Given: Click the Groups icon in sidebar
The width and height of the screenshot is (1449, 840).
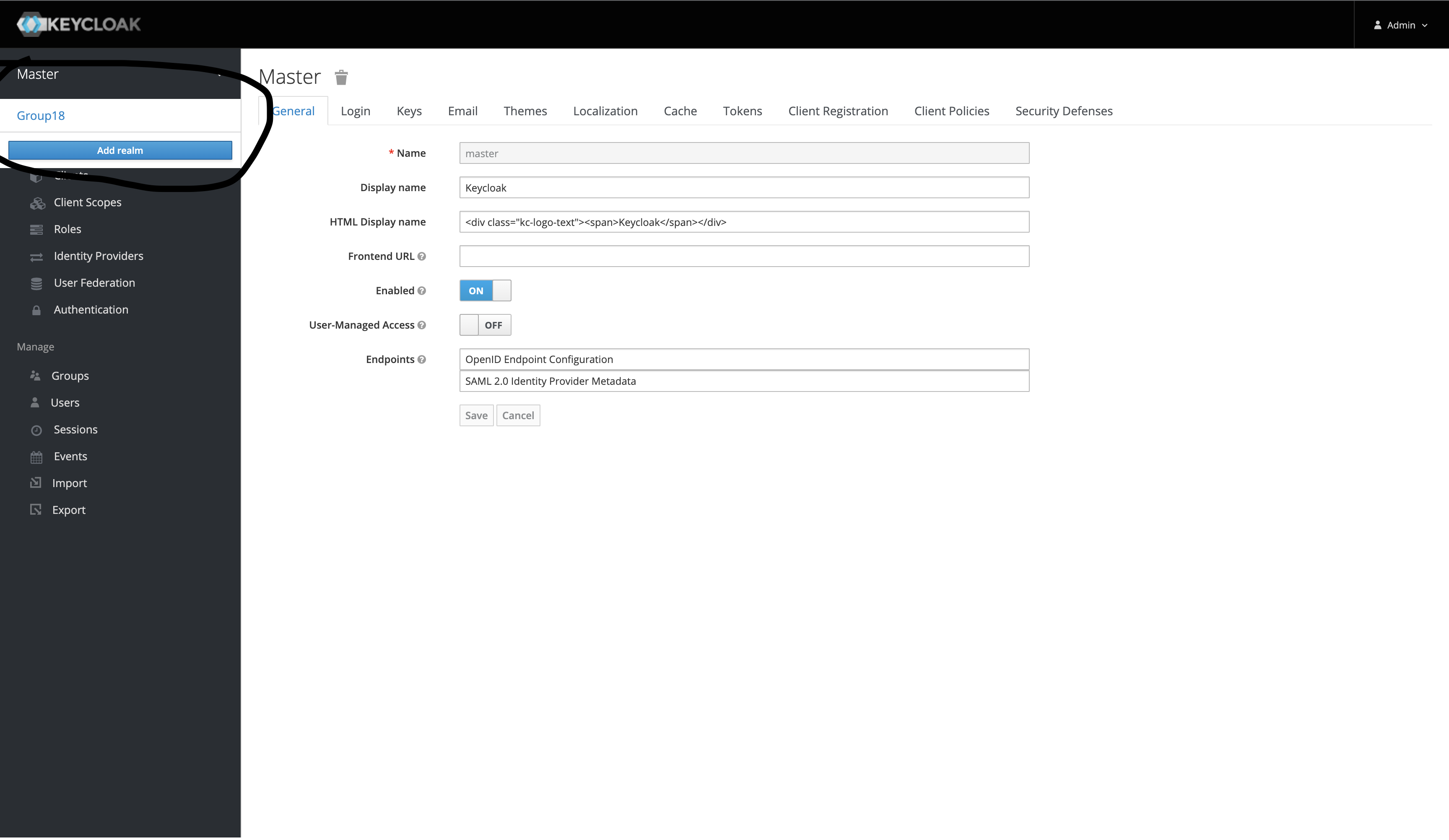Looking at the screenshot, I should click(x=36, y=376).
